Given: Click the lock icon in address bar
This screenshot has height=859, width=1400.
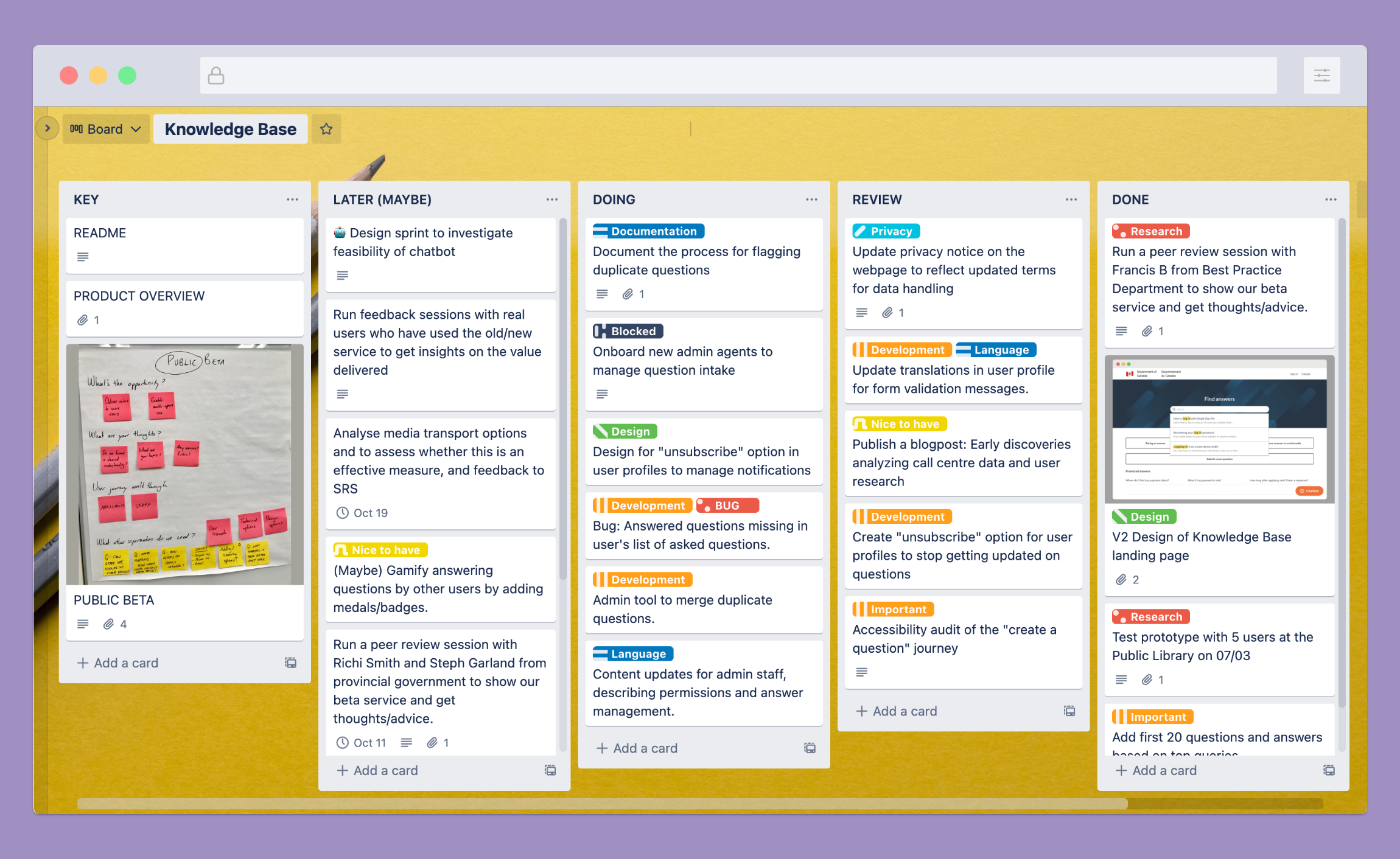Looking at the screenshot, I should pos(216,76).
